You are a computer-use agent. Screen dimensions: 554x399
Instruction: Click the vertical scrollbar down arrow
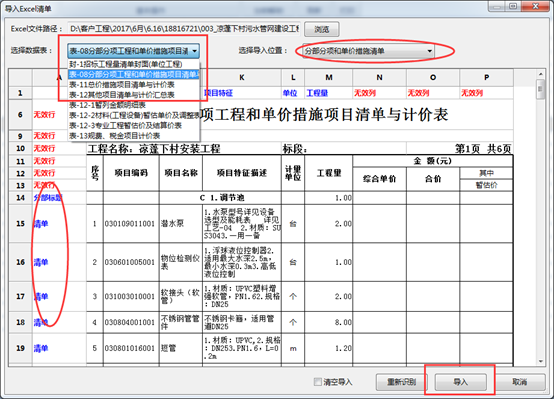[x=540, y=361]
